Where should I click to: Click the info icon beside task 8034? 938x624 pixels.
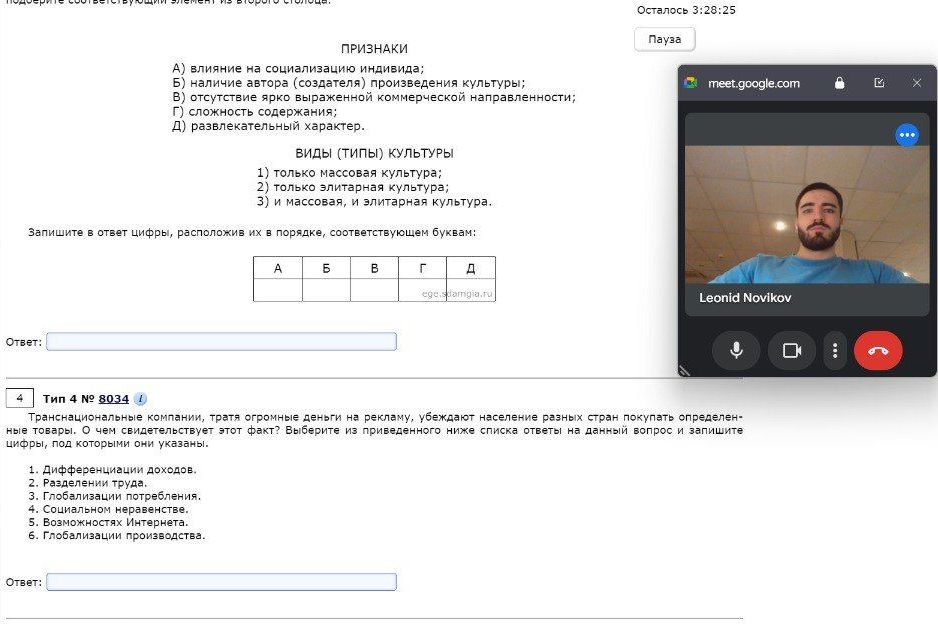point(141,399)
